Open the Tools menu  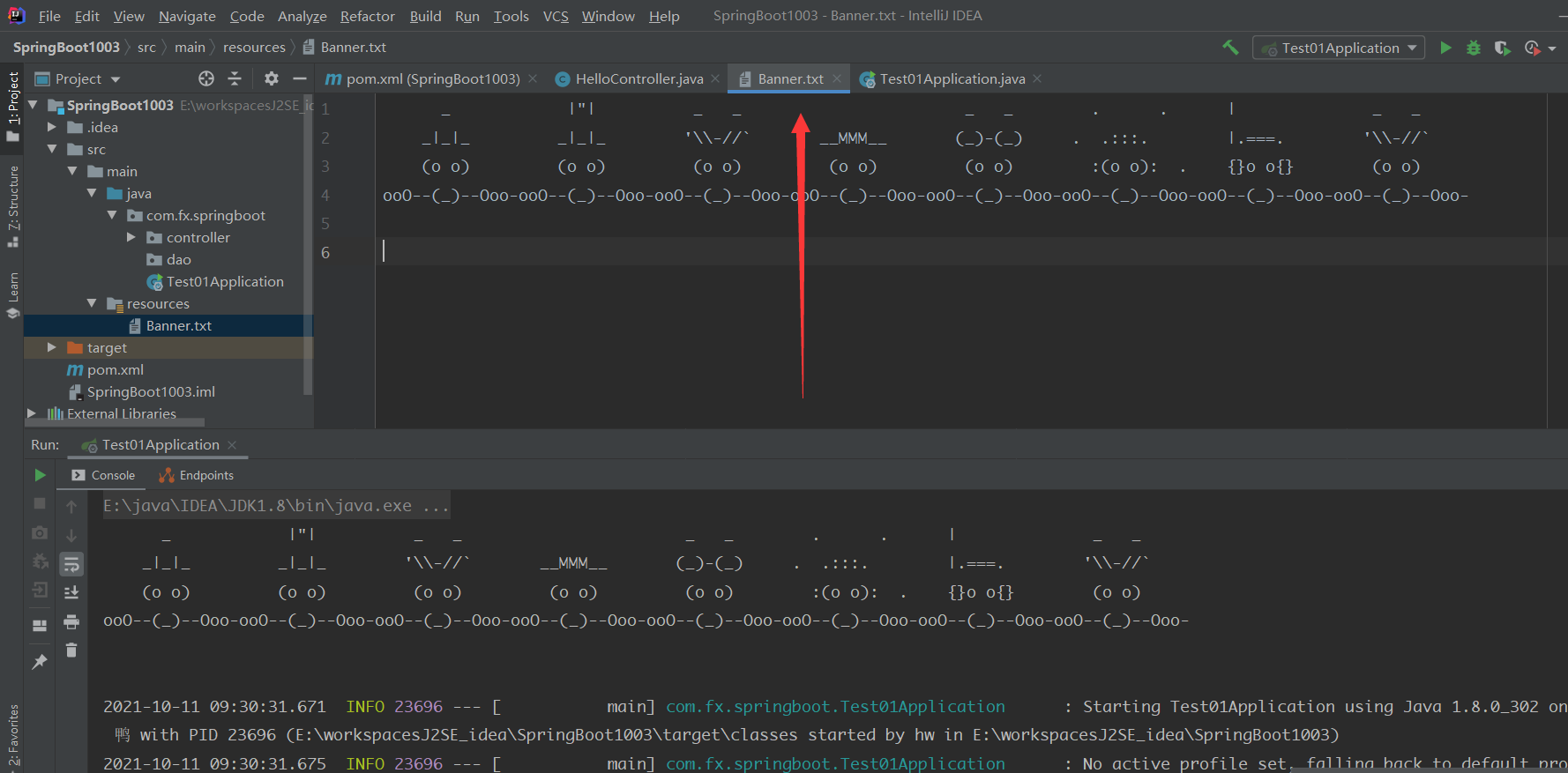(511, 16)
